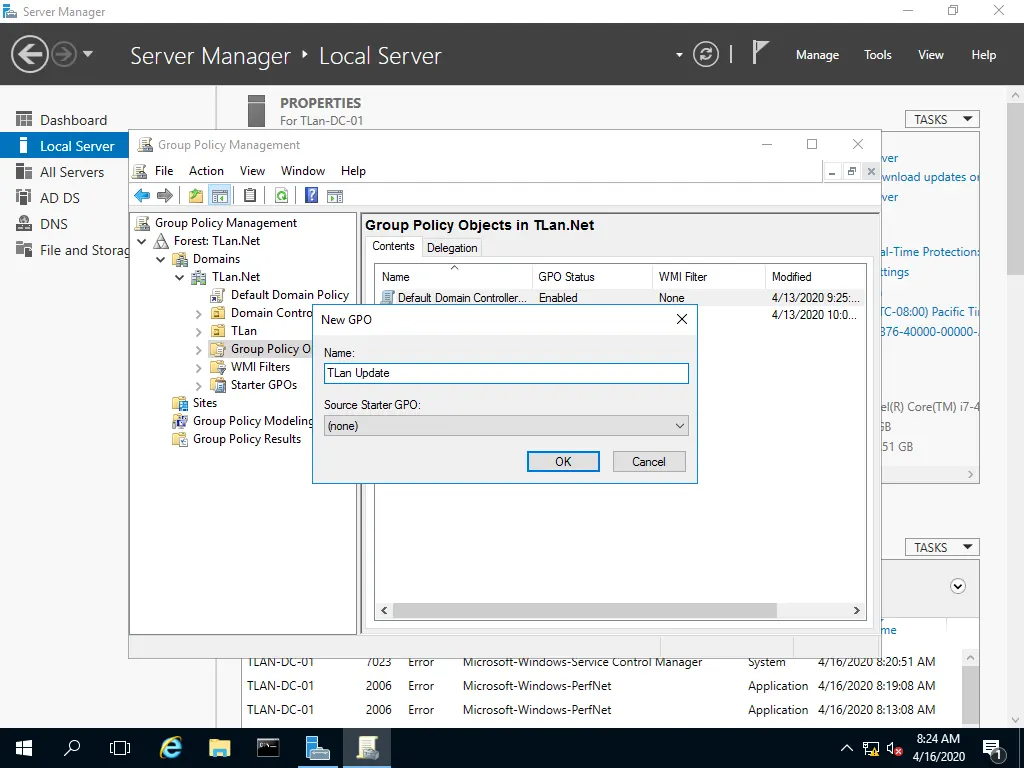Show hidden tray icons chevron
Screen dimensions: 1024x768
point(846,748)
